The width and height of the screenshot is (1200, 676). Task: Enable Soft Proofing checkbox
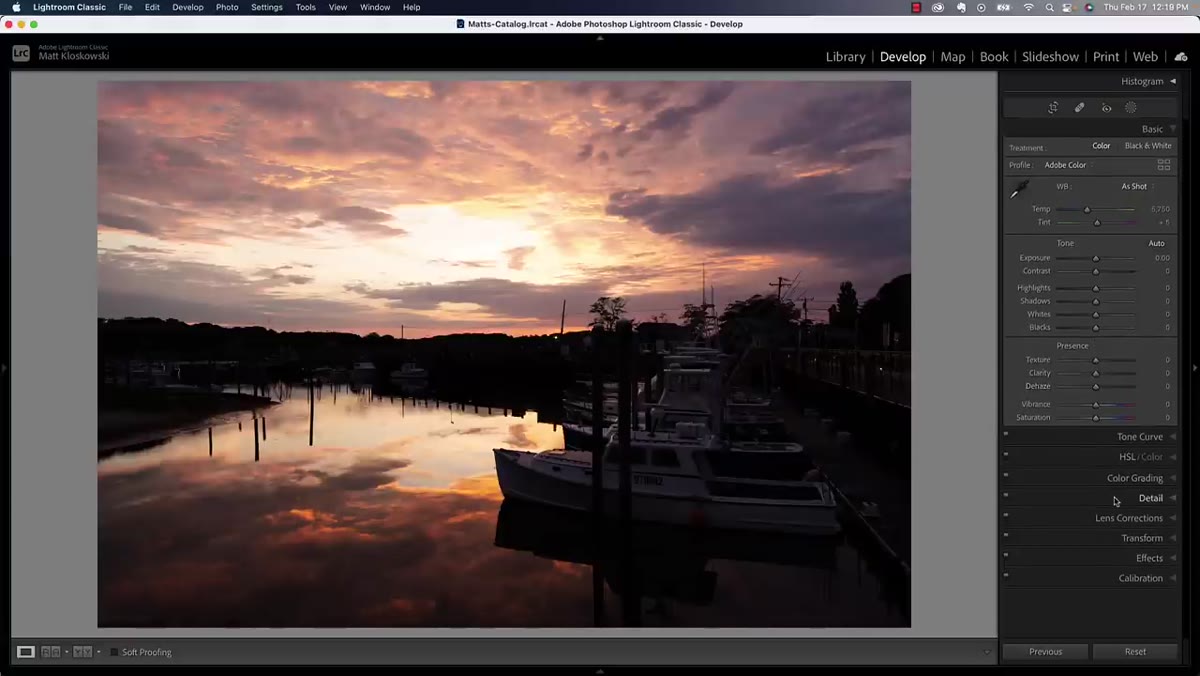[114, 652]
